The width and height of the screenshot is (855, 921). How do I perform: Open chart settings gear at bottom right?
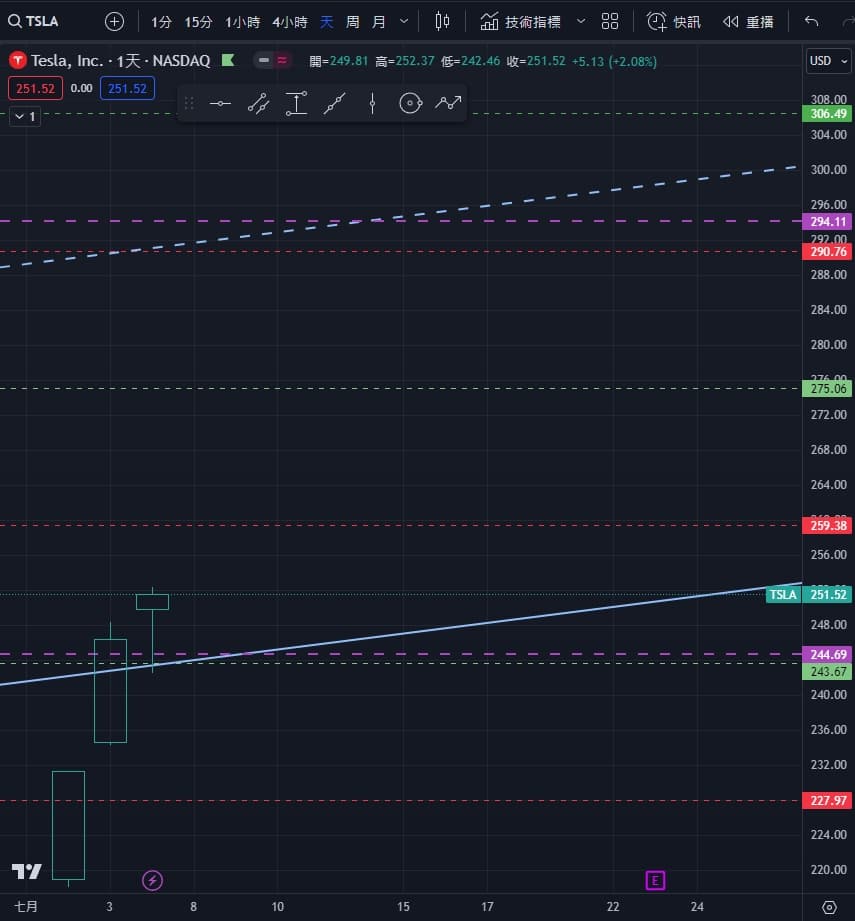[x=829, y=907]
